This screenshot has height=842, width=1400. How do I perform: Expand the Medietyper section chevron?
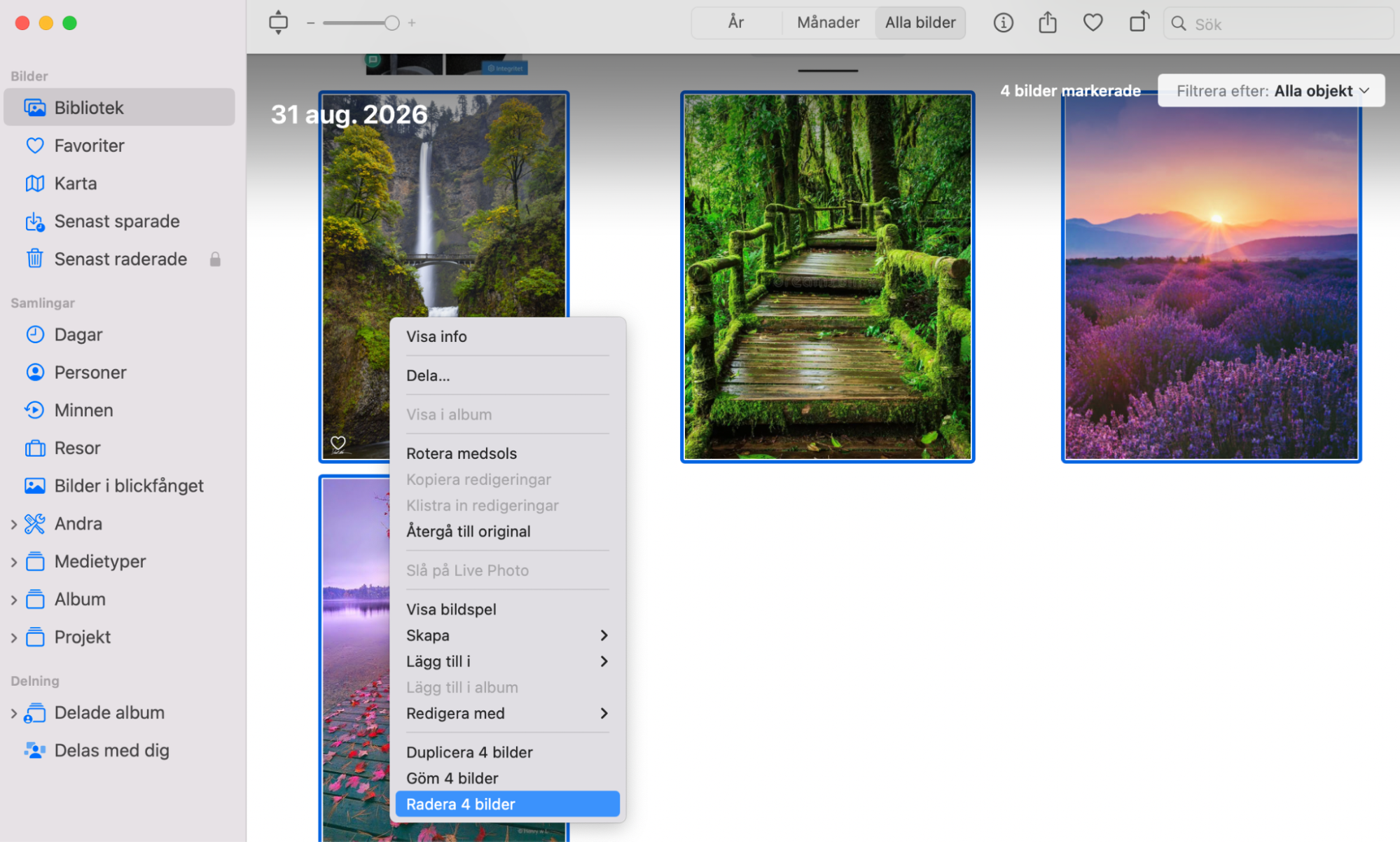click(x=13, y=562)
